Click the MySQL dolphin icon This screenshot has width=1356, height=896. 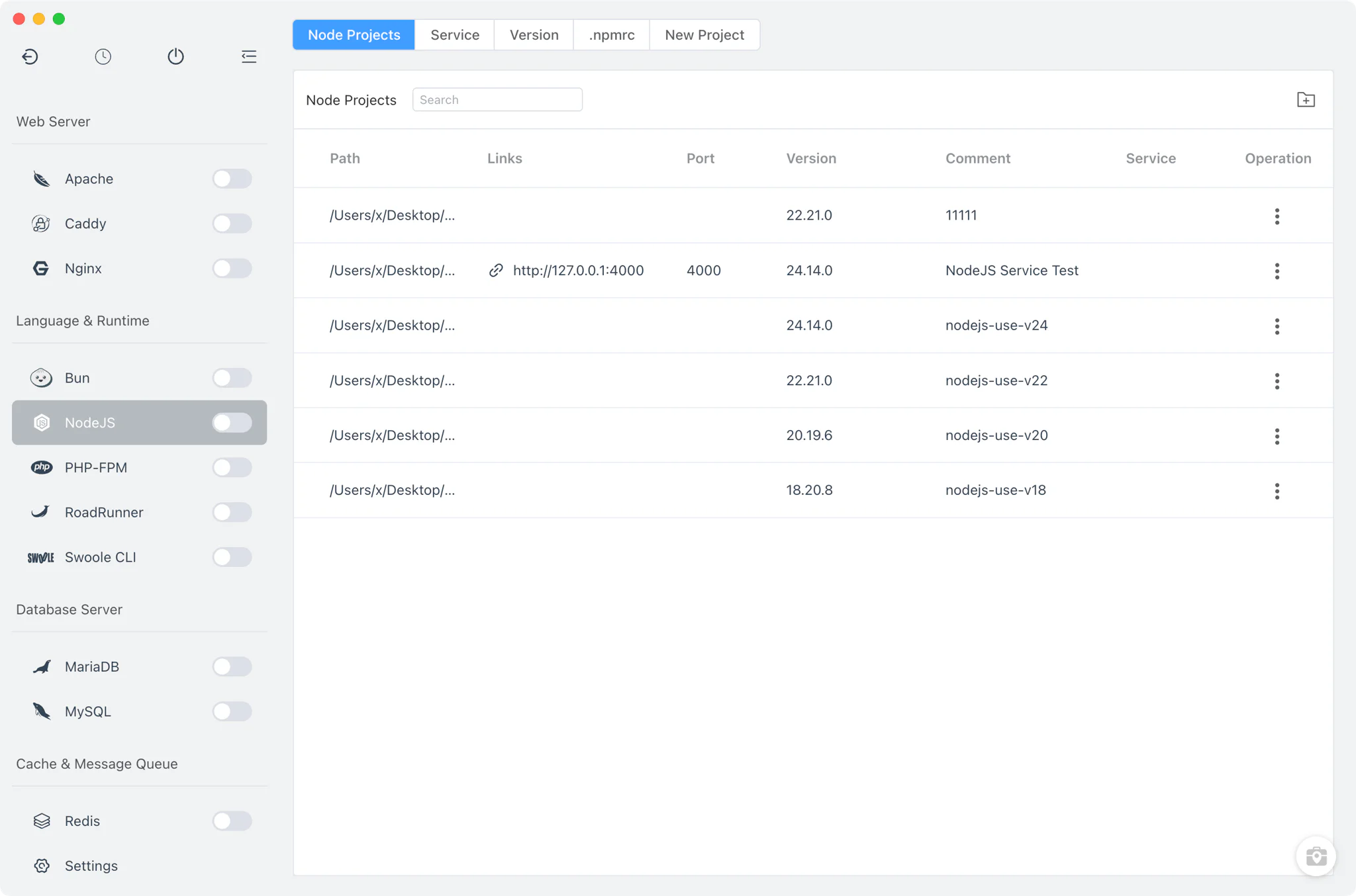41,711
